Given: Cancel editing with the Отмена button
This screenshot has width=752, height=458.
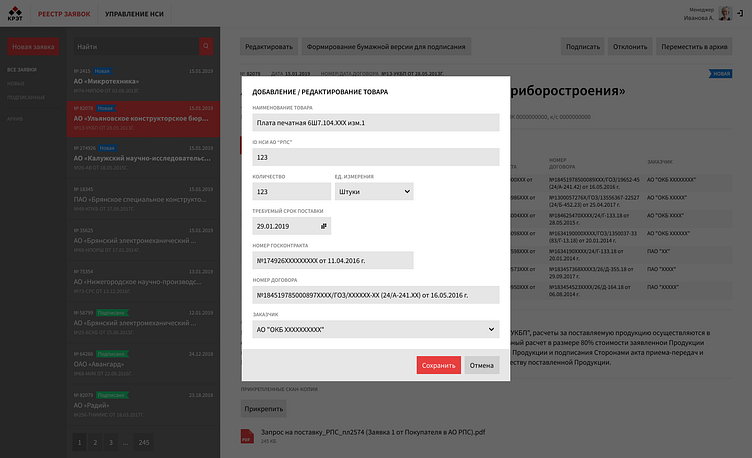Looking at the screenshot, I should 482,365.
